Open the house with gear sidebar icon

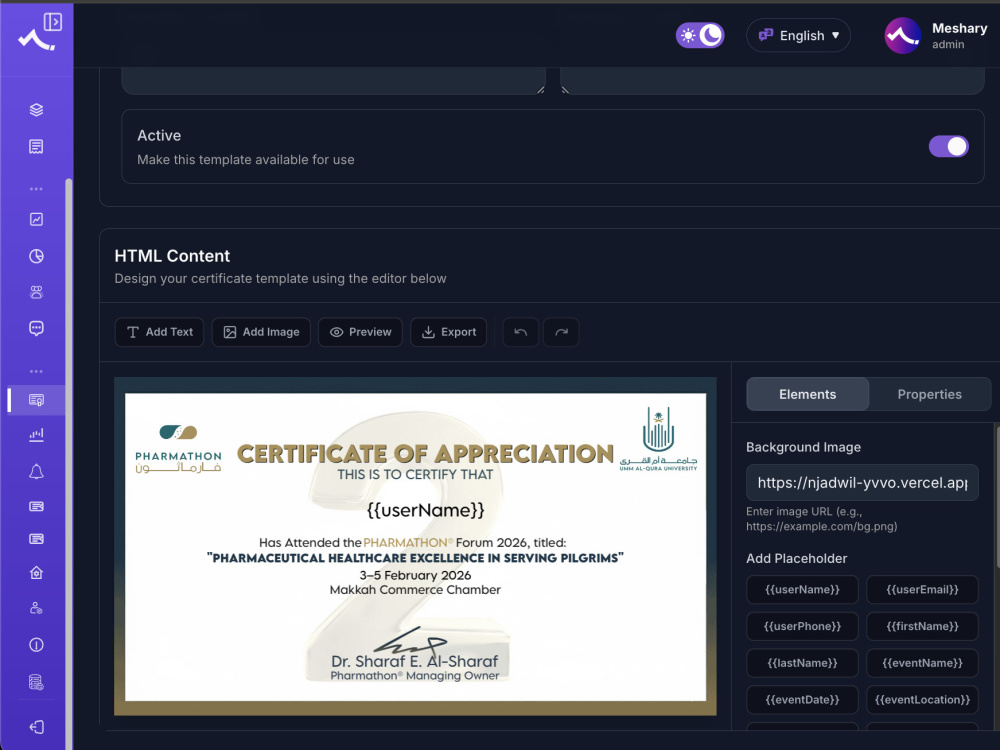[x=36, y=573]
